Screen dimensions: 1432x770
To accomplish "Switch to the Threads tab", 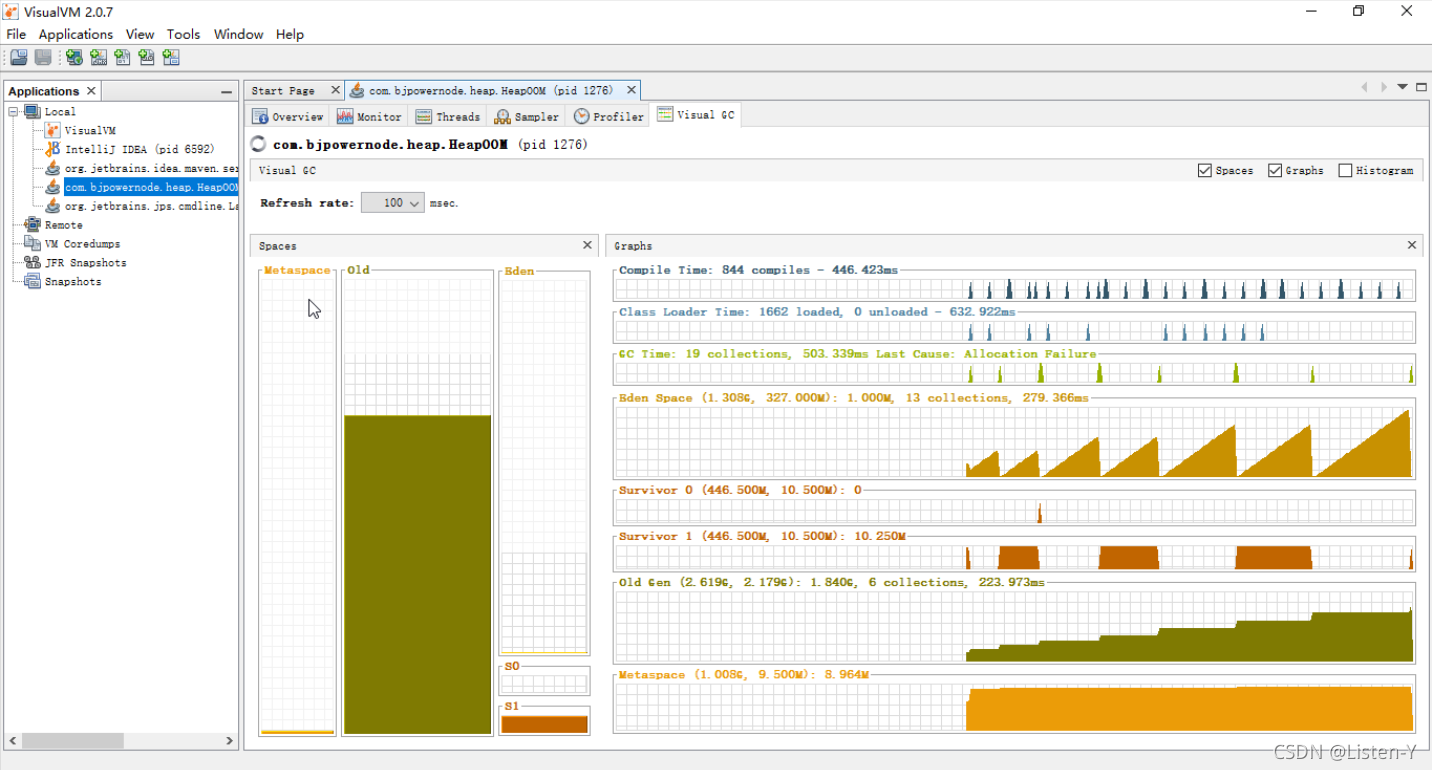I will [448, 117].
